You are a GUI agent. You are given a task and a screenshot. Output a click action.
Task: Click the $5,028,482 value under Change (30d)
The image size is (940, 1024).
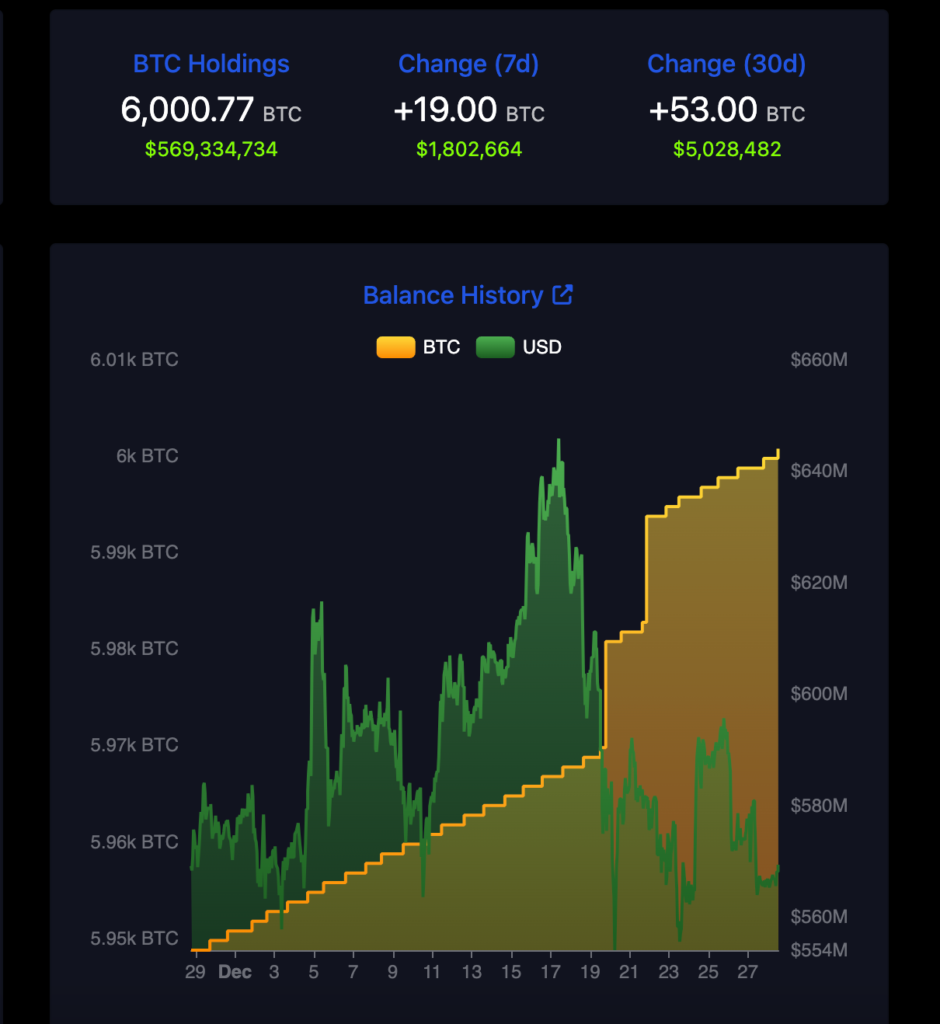click(x=726, y=150)
